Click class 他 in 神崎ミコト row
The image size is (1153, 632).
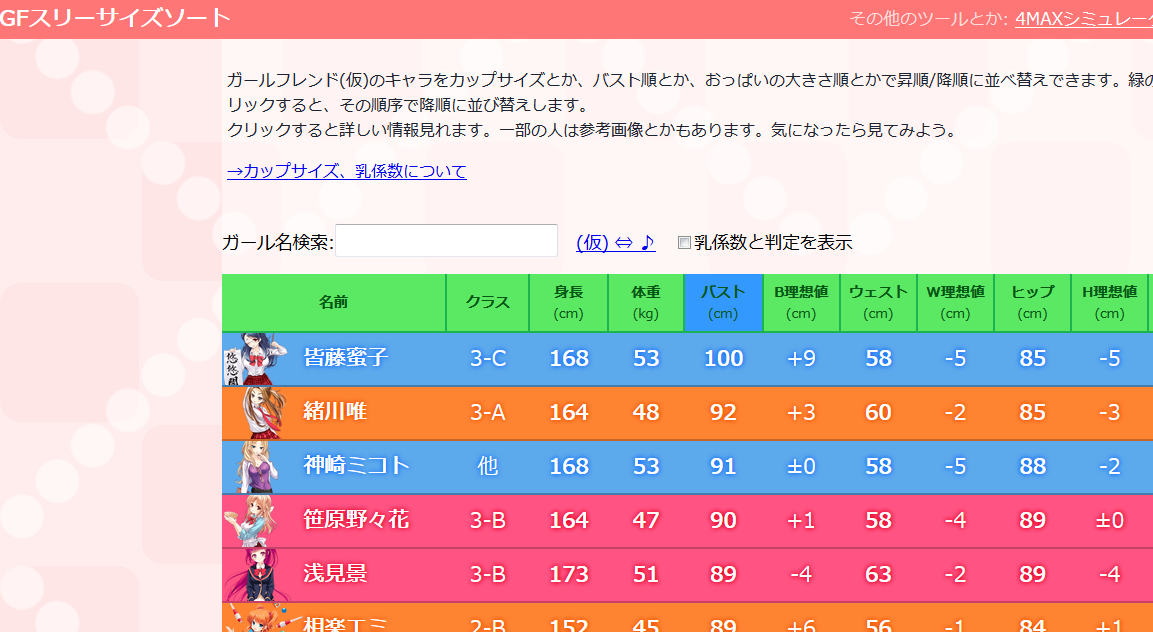pyautogui.click(x=488, y=466)
